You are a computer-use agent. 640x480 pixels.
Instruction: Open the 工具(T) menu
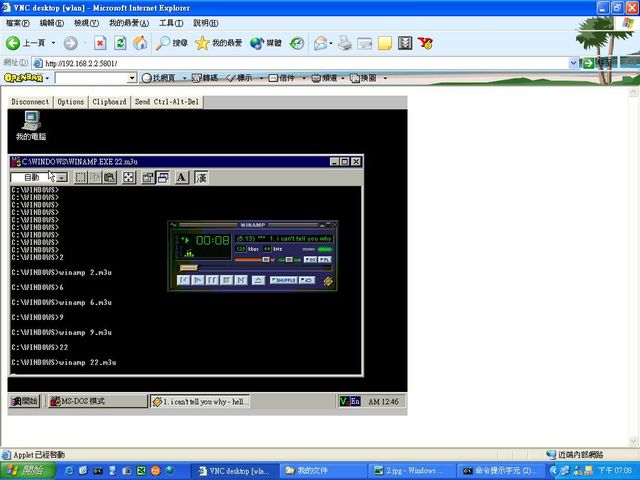coord(171,23)
